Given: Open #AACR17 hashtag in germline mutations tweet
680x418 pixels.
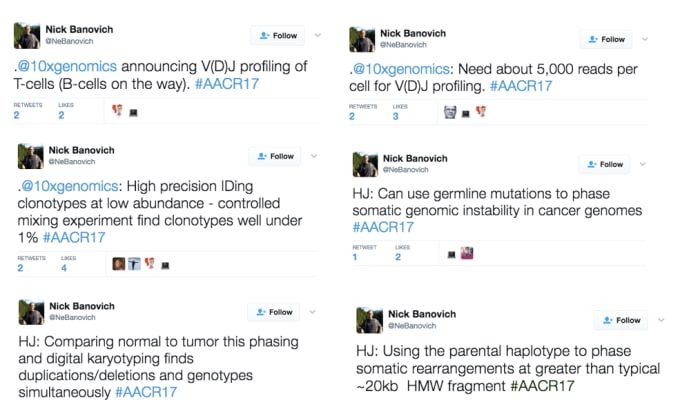Looking at the screenshot, I should [x=383, y=227].
